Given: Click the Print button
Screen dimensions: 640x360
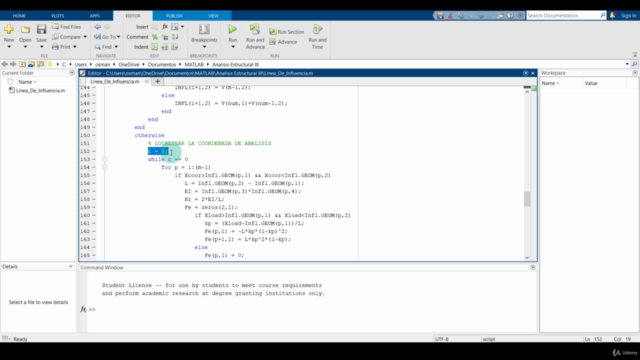Looking at the screenshot, I should [61, 47].
